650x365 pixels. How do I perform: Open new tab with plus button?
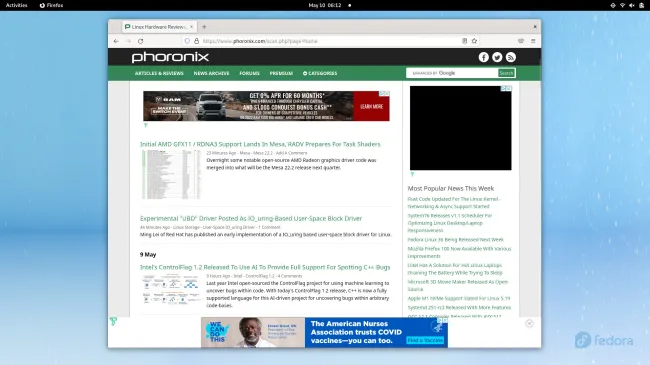[204, 27]
